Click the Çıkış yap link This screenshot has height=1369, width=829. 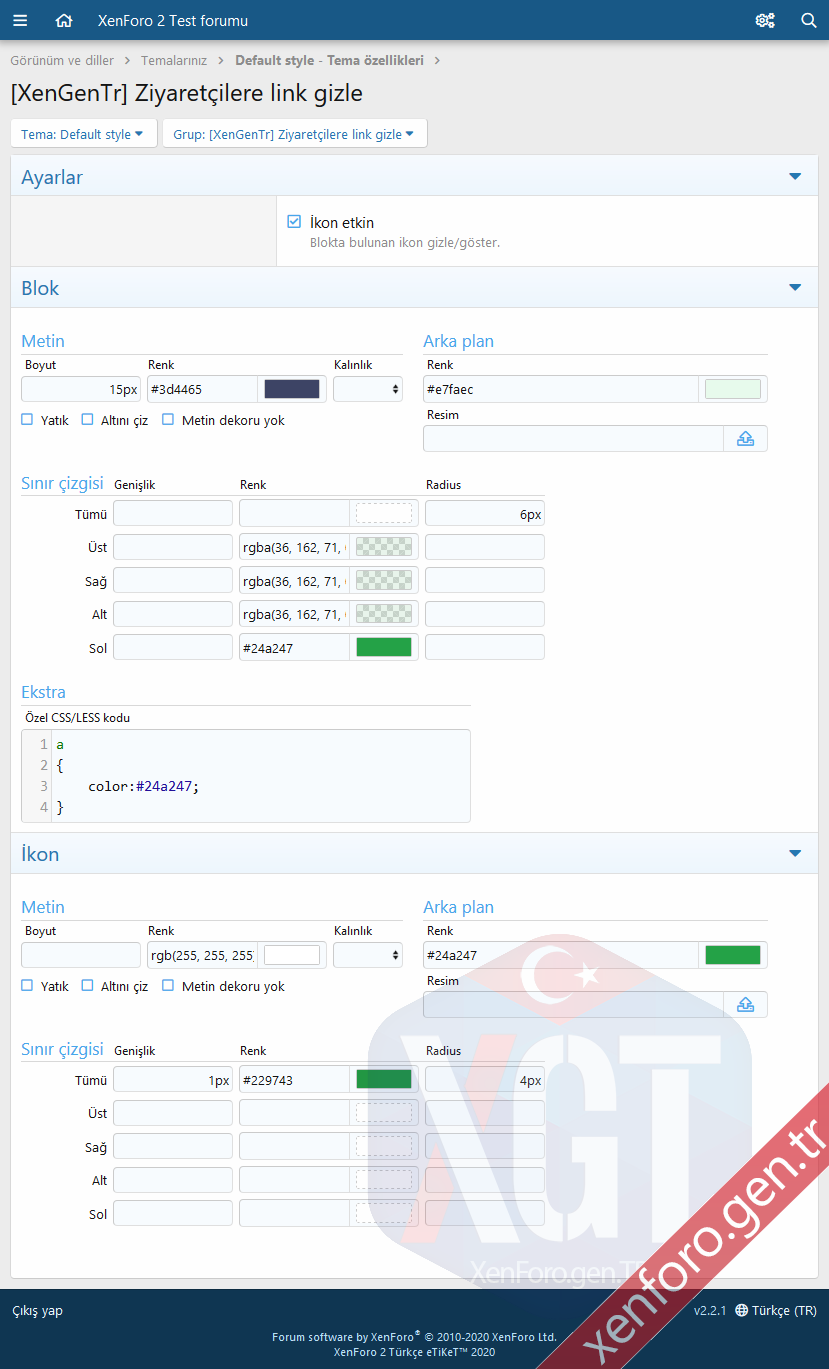pos(37,1310)
